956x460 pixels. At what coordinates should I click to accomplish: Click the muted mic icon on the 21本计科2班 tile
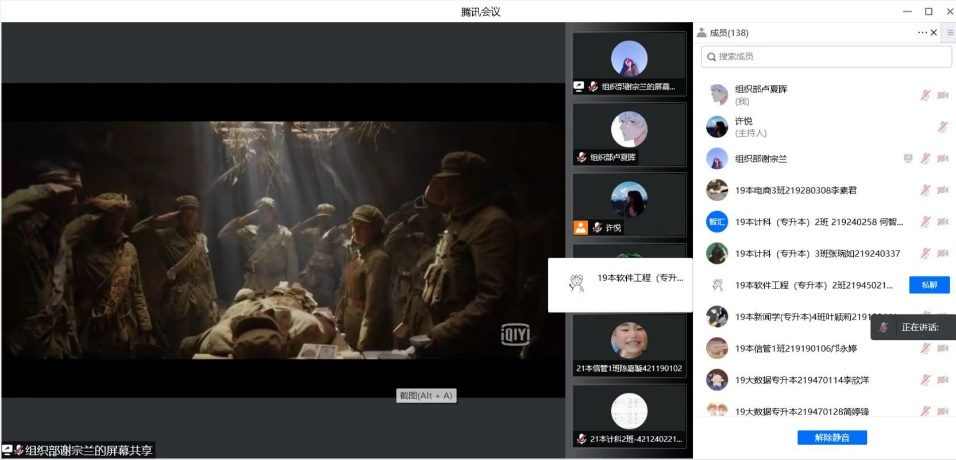click(x=582, y=439)
